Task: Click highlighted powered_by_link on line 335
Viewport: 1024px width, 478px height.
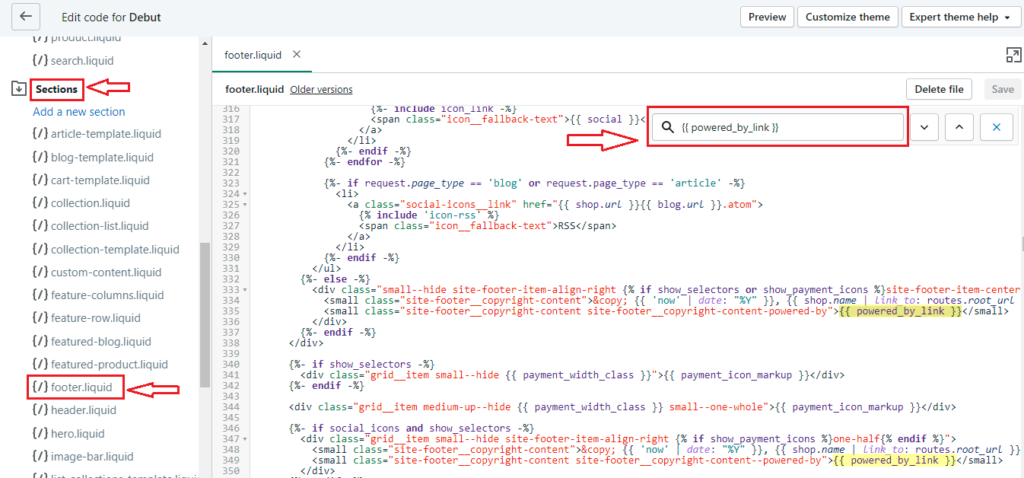Action: coord(901,311)
